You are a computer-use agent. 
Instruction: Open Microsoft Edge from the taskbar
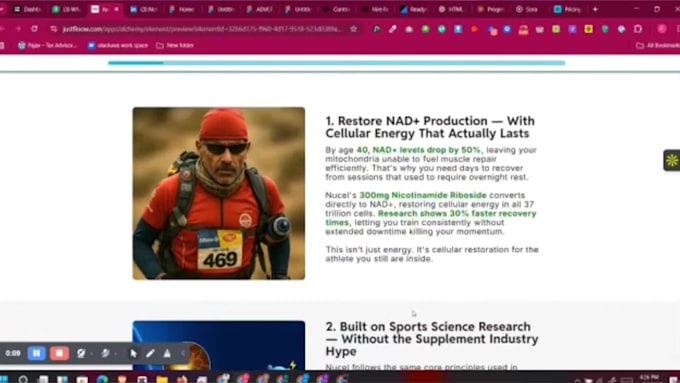pyautogui.click(x=102, y=379)
